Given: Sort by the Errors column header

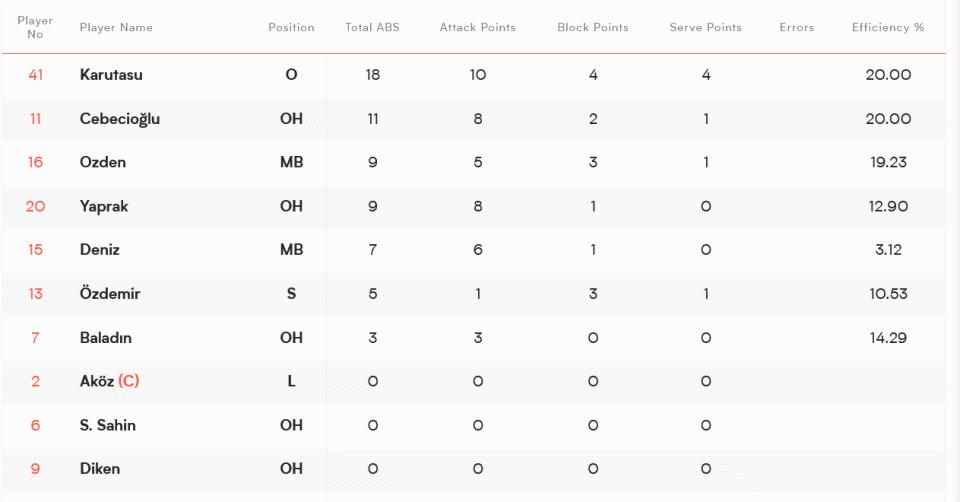Looking at the screenshot, I should (x=797, y=28).
